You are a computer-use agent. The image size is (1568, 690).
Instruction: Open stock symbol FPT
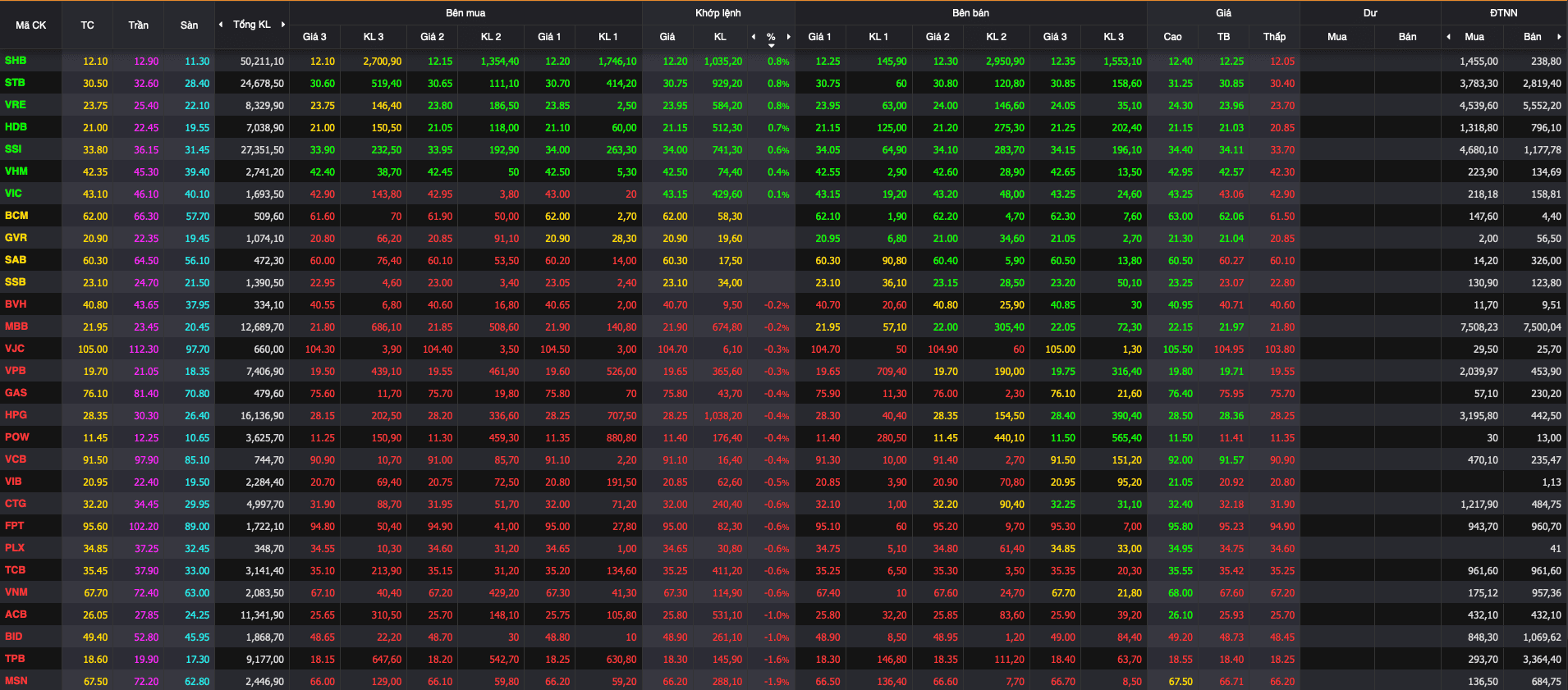click(x=14, y=526)
